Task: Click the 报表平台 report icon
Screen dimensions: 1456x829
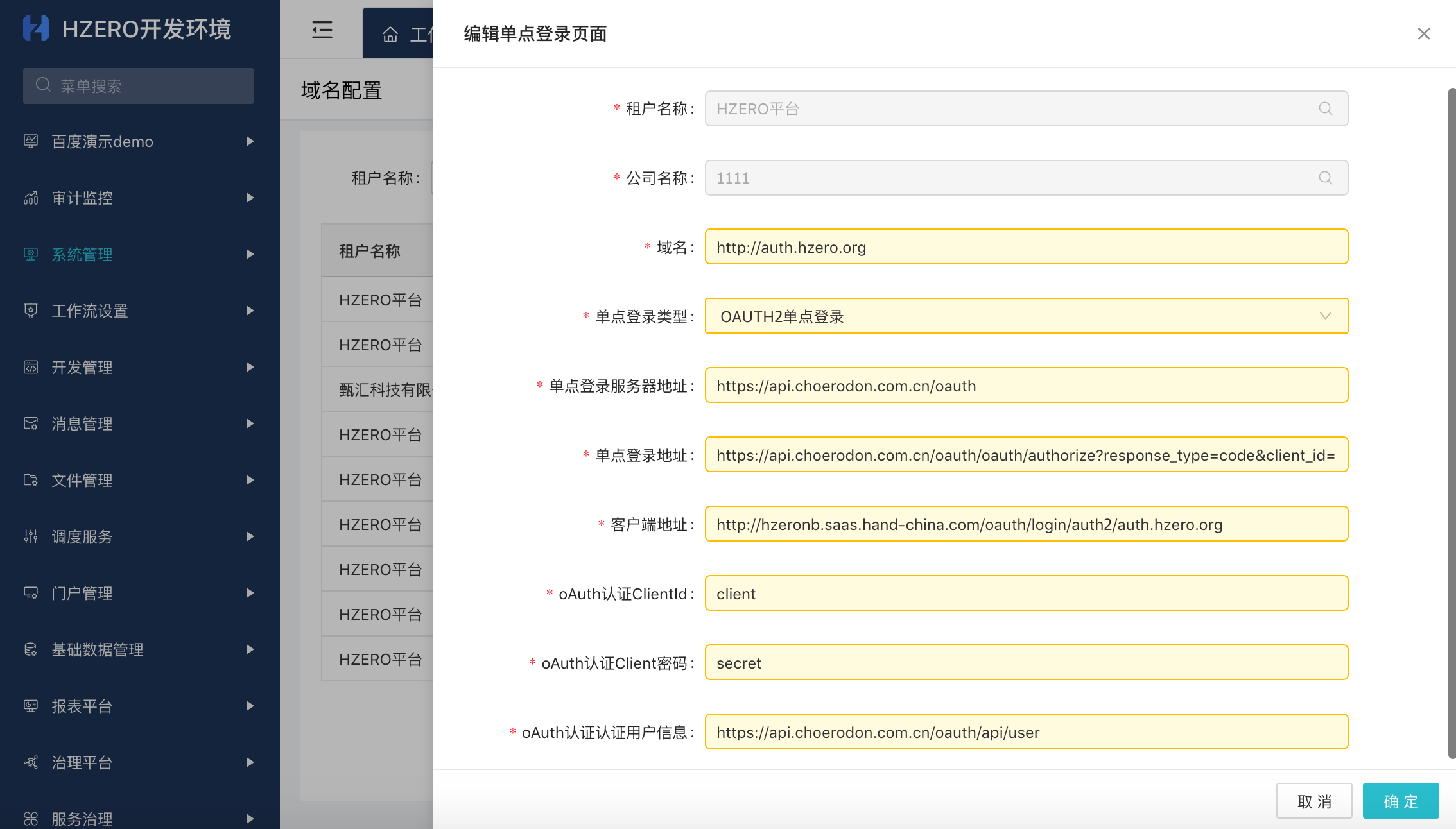Action: [30, 706]
